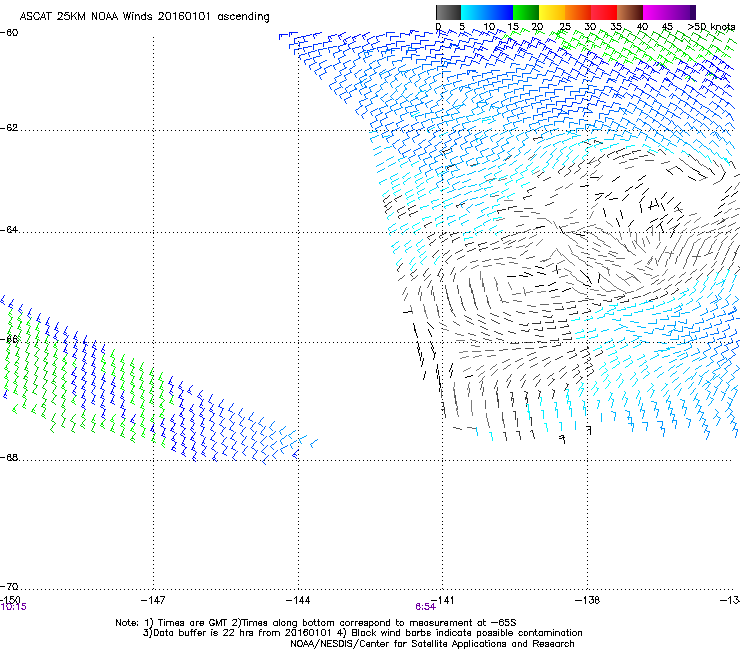The height and width of the screenshot is (650, 740).
Task: Click the yellow 20-25 knots color bar segment
Action: click(552, 12)
